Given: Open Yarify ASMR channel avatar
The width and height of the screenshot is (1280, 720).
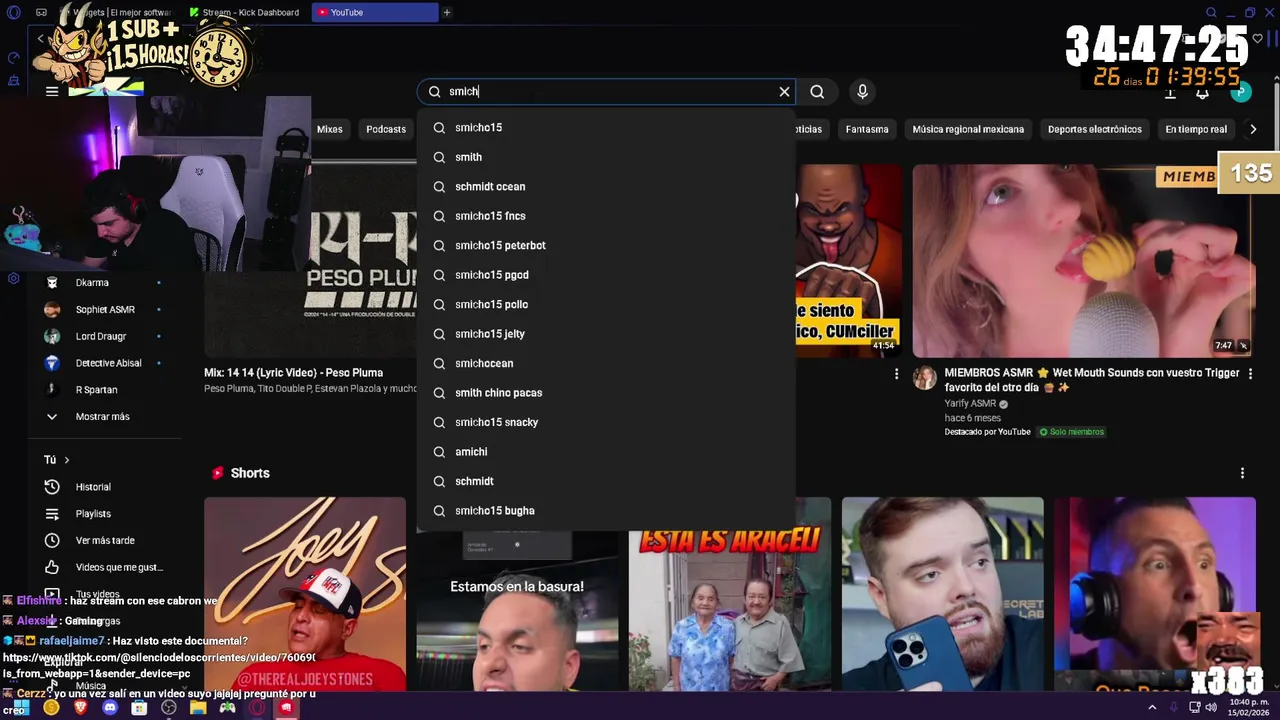Looking at the screenshot, I should pos(925,378).
